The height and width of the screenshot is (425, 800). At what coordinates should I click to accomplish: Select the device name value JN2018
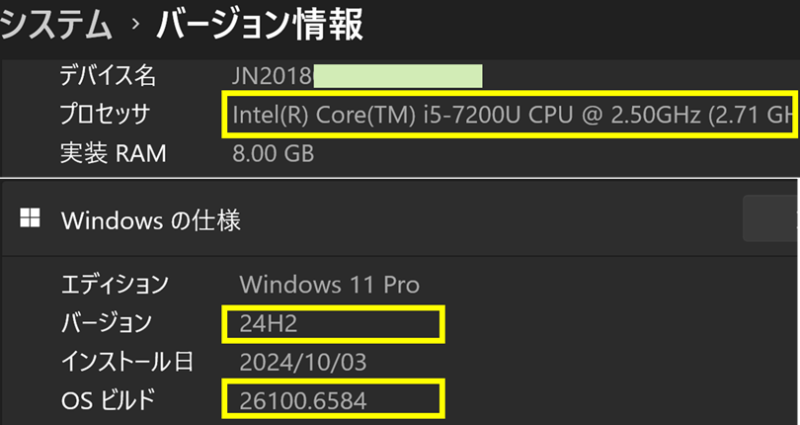pyautogui.click(x=273, y=76)
